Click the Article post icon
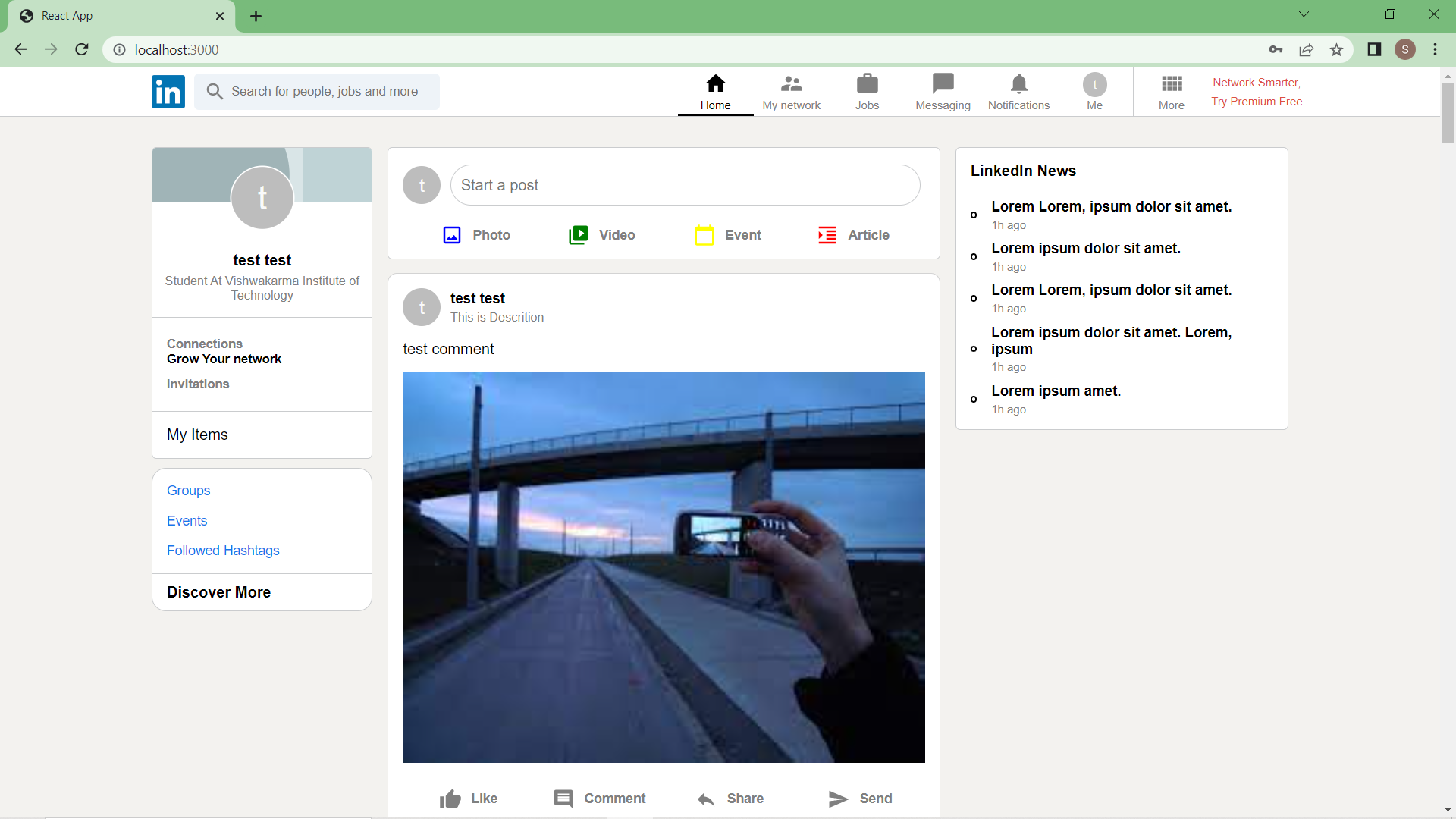Screen dimensions: 1456x819 click(827, 235)
